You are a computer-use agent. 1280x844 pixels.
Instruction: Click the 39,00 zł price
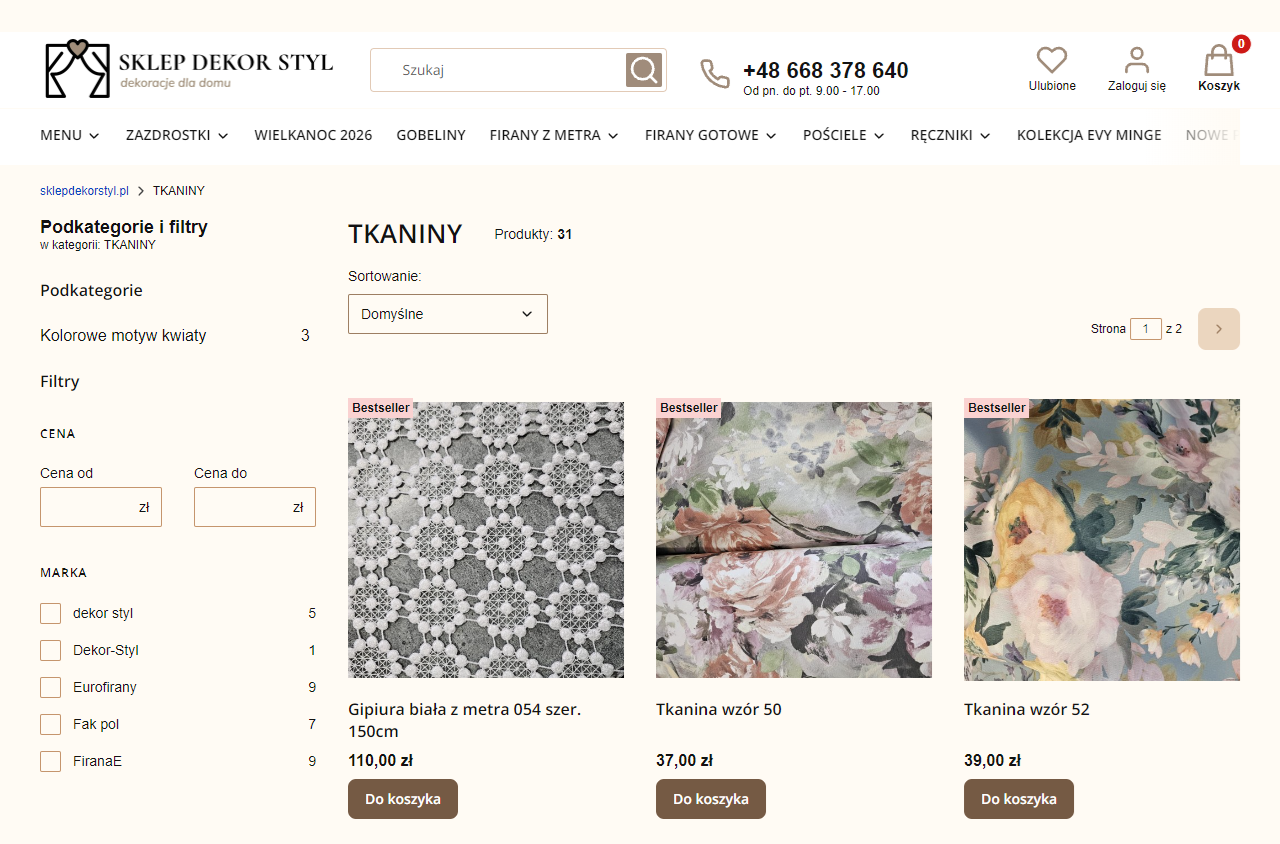(x=992, y=761)
